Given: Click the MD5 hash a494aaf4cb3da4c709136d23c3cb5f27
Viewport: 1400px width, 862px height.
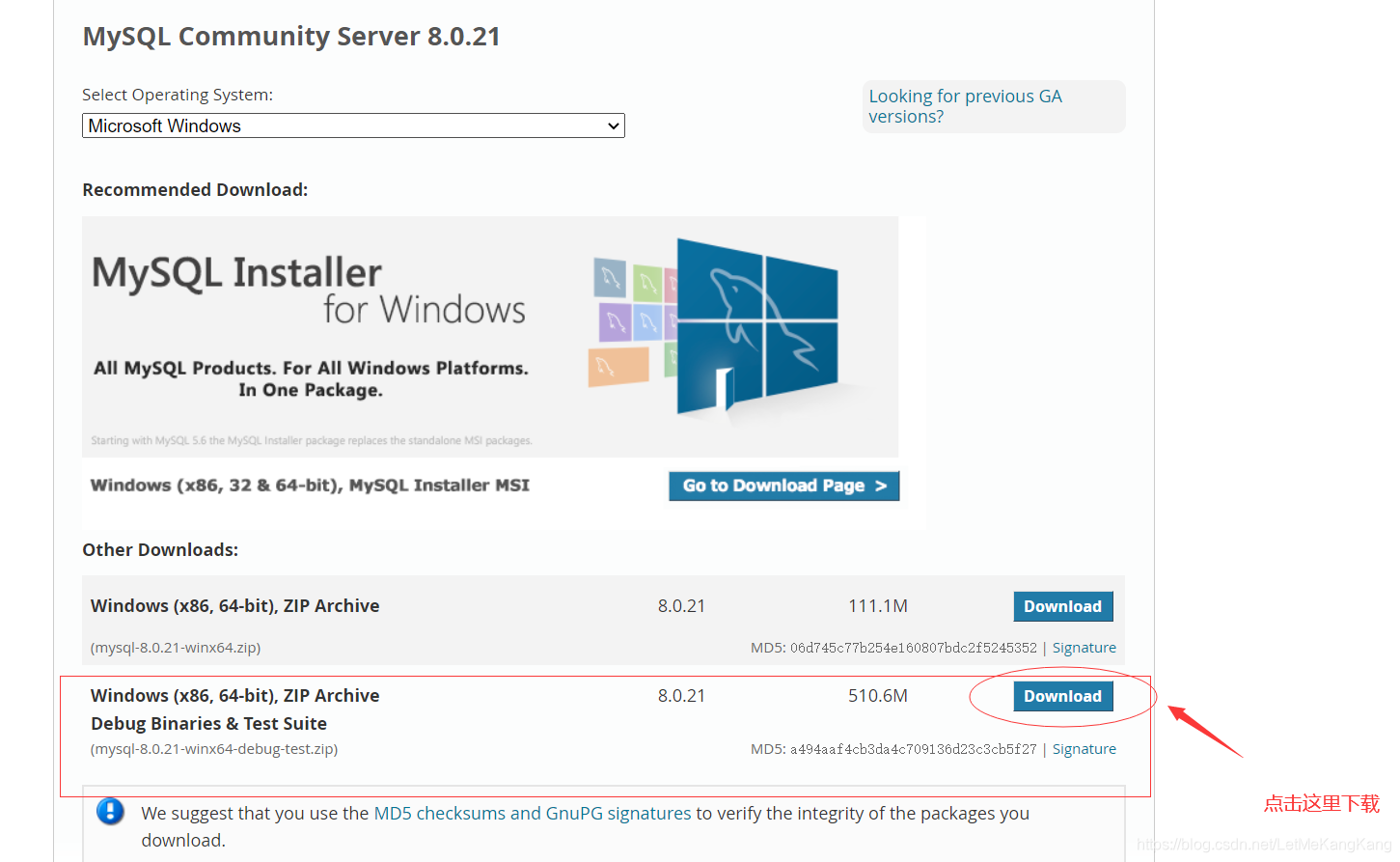Looking at the screenshot, I should pos(914,749).
